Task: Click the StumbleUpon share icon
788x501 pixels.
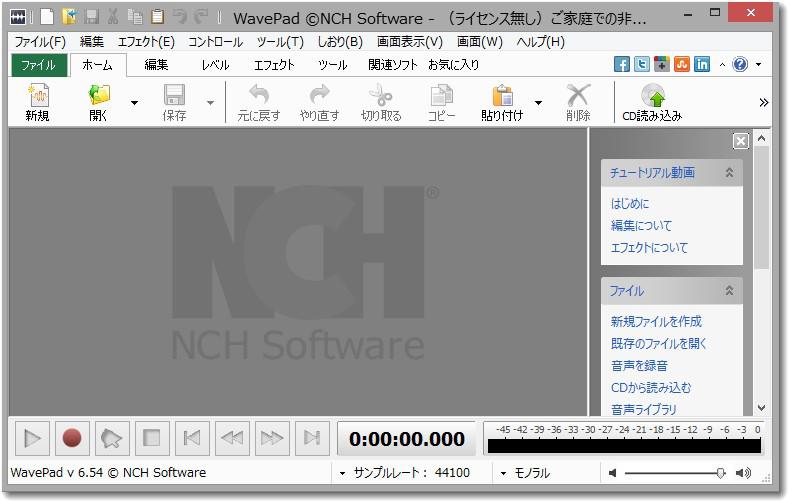Action: click(x=682, y=64)
